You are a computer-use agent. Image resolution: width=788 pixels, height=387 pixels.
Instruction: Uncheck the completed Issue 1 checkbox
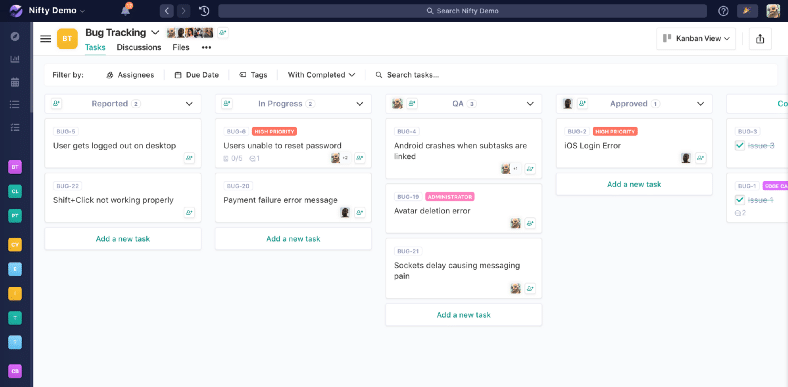[x=740, y=200]
